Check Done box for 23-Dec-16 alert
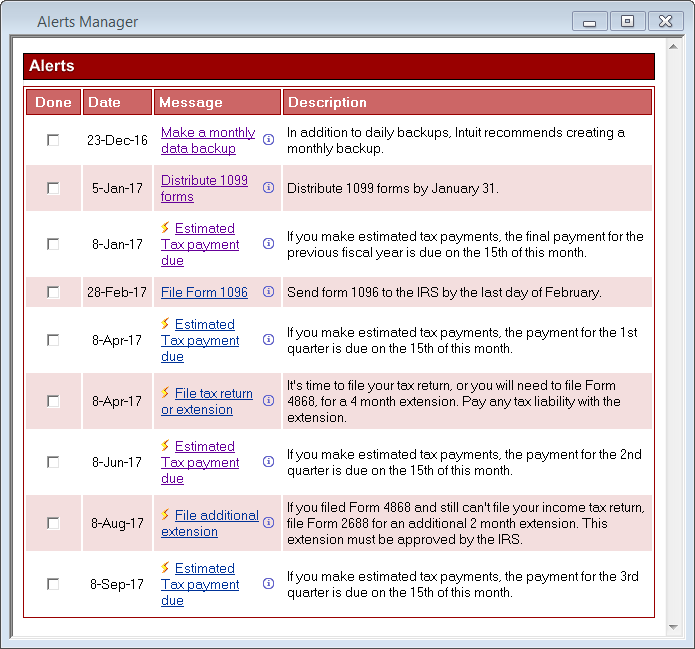 click(53, 140)
